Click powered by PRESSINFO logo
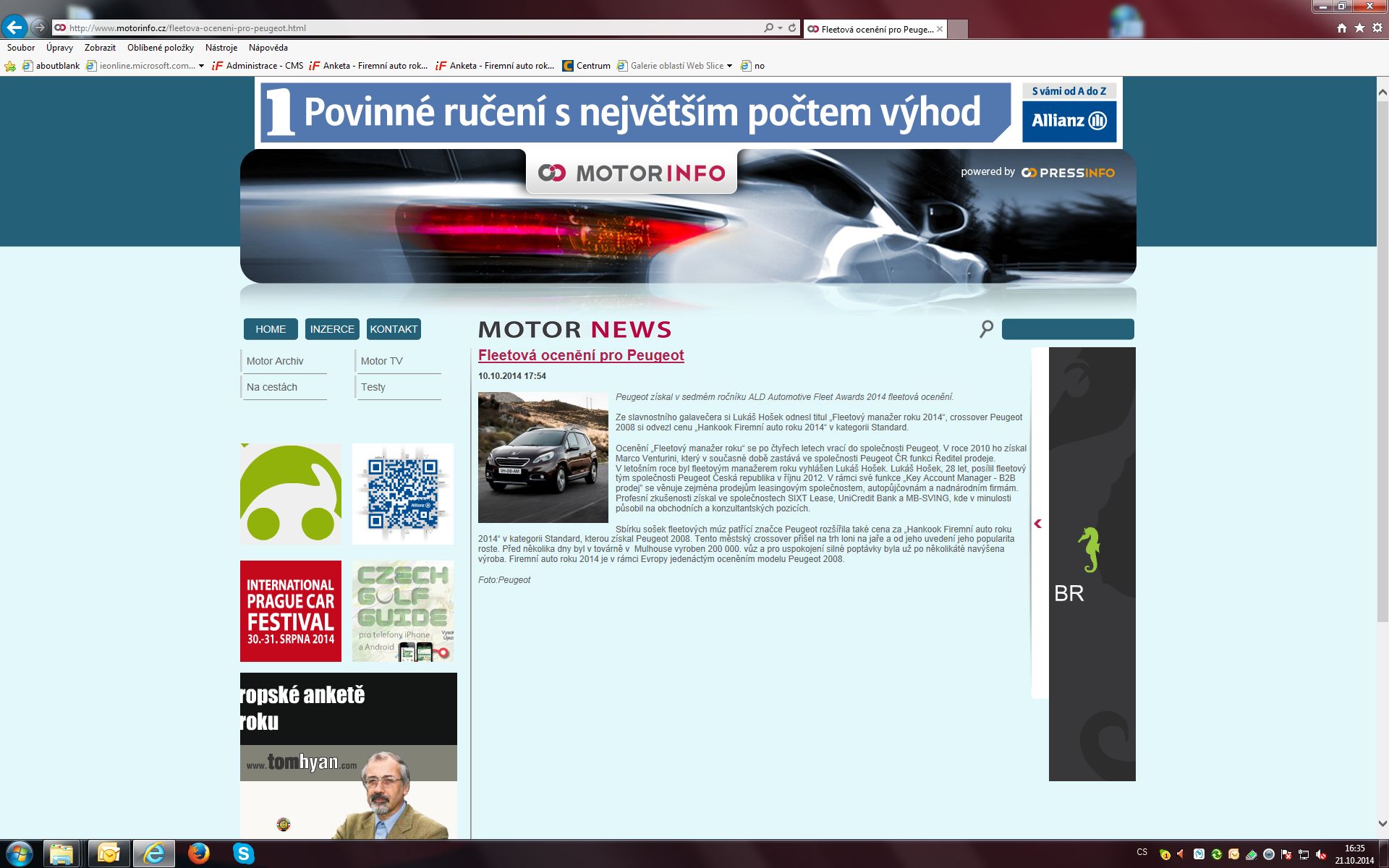 tap(1037, 172)
